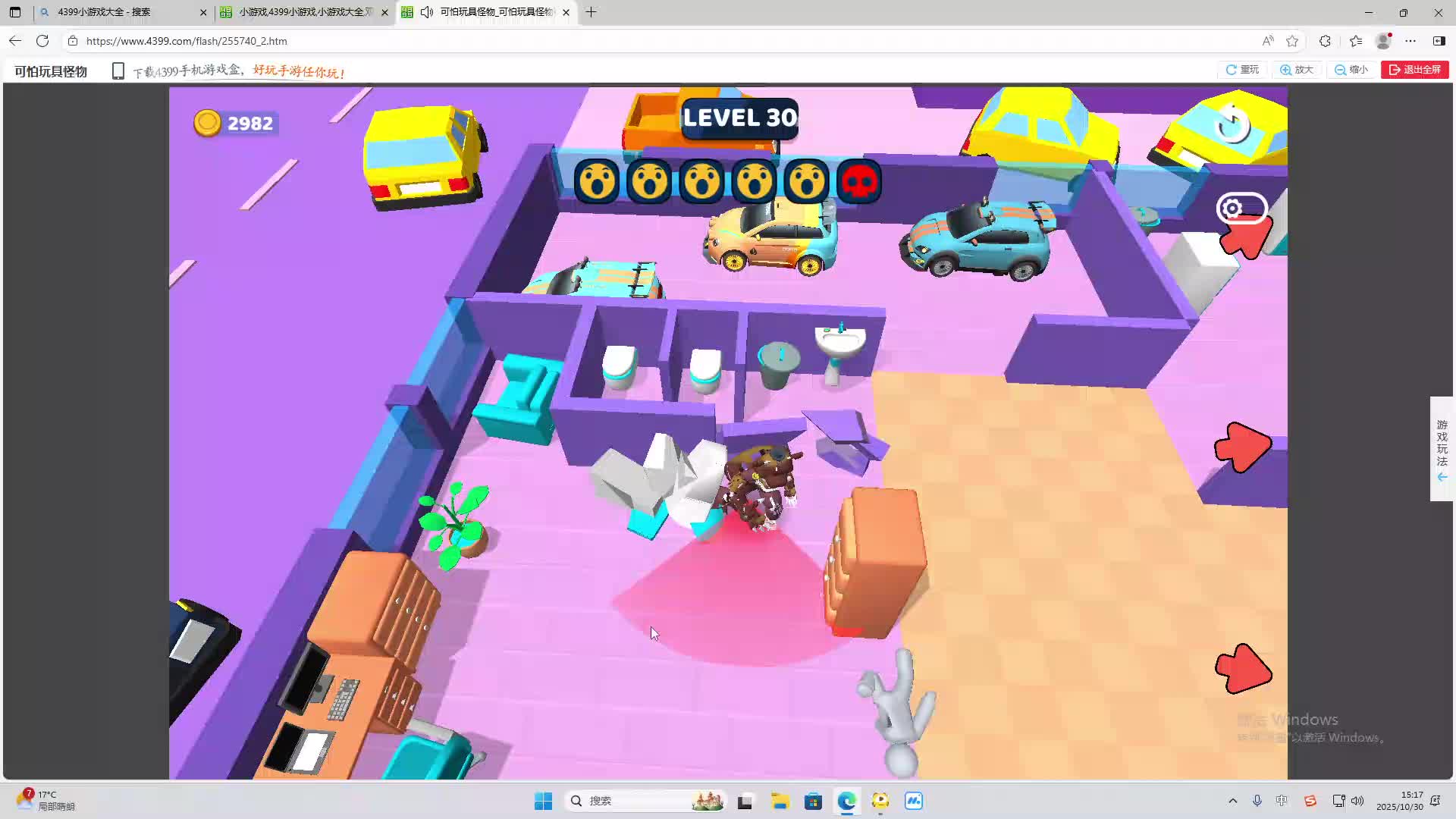Click the mobile phone download icon
Image resolution: width=1456 pixels, height=819 pixels.
click(118, 71)
